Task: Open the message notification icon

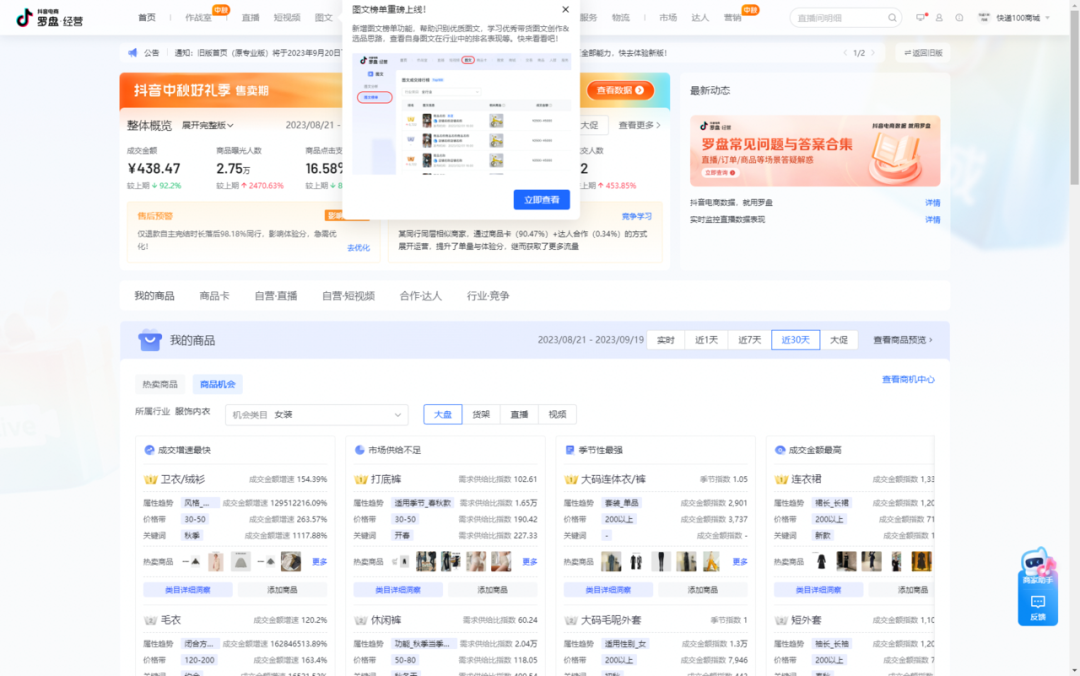Action: point(921,17)
